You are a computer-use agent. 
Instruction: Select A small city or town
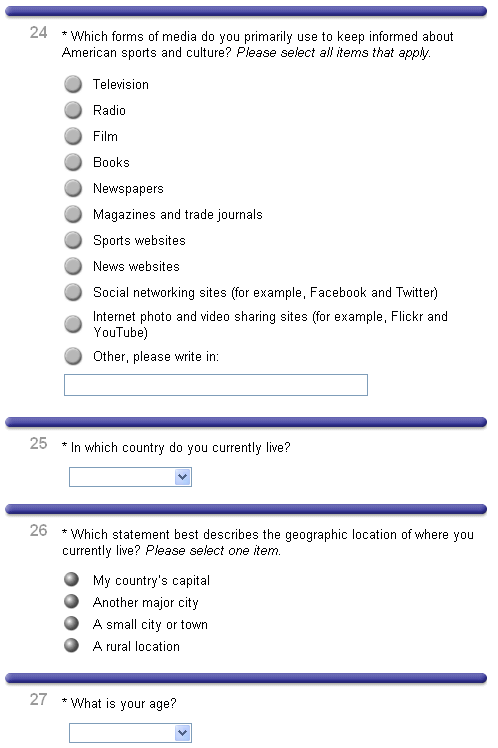(x=72, y=623)
